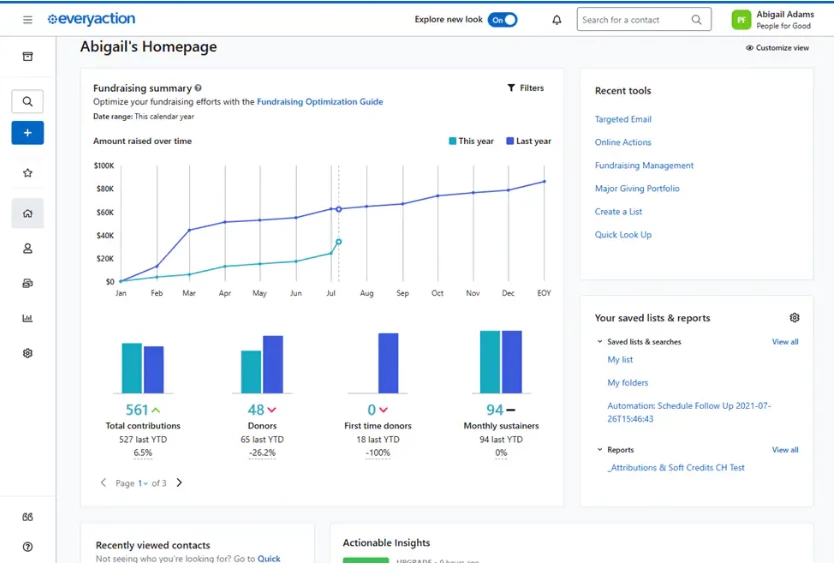Click the 0 First time donors value
Image resolution: width=839 pixels, height=578 pixels.
[x=371, y=410]
